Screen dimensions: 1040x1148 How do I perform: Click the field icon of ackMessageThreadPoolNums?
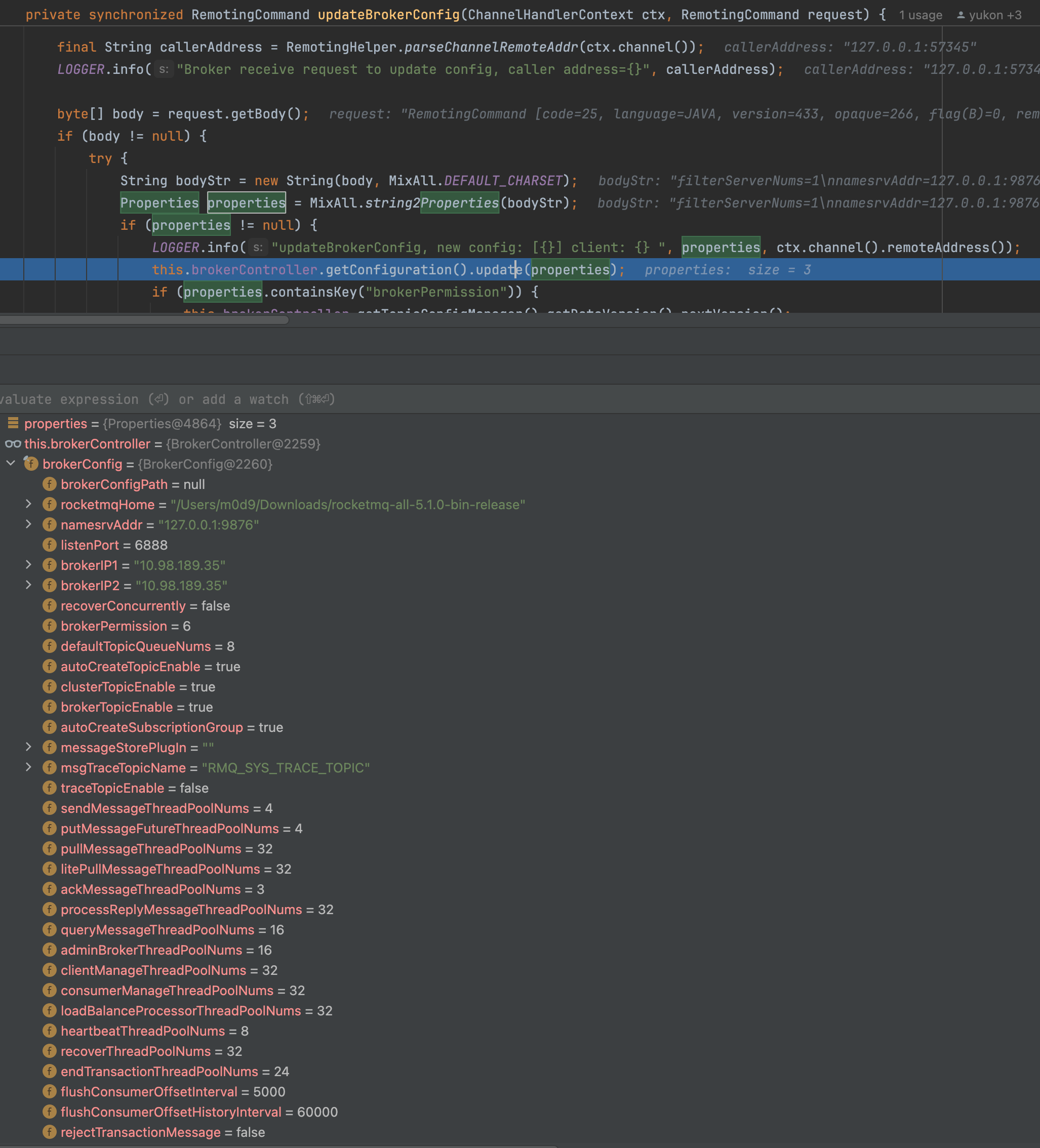pos(50,889)
